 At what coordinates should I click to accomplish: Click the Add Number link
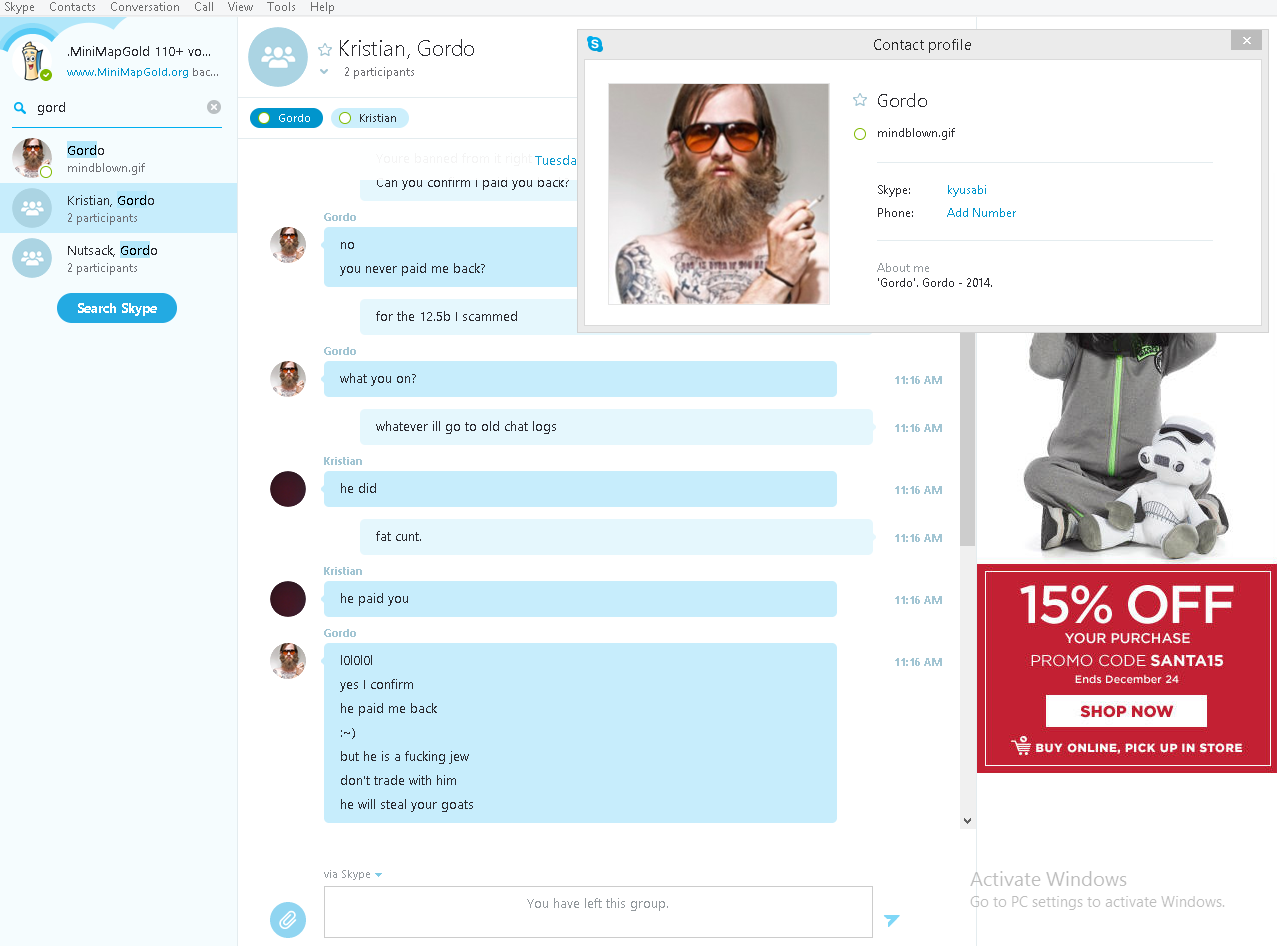click(x=981, y=213)
